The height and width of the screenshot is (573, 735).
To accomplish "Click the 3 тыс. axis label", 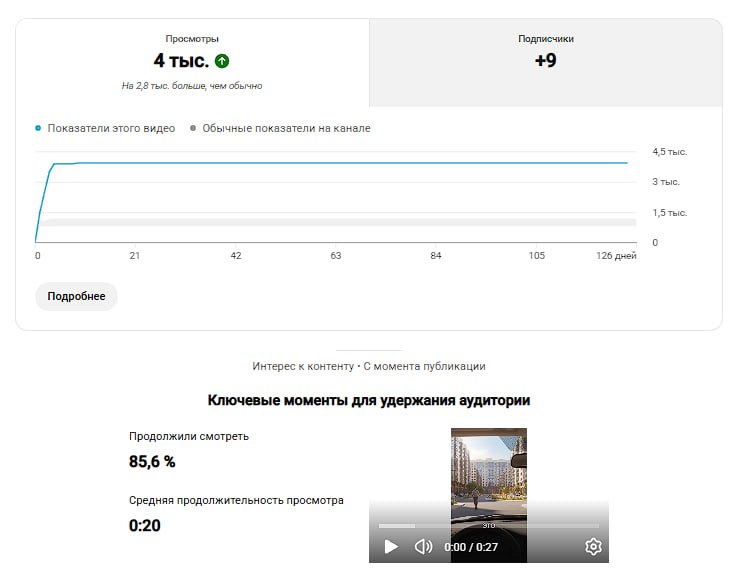I will (666, 182).
